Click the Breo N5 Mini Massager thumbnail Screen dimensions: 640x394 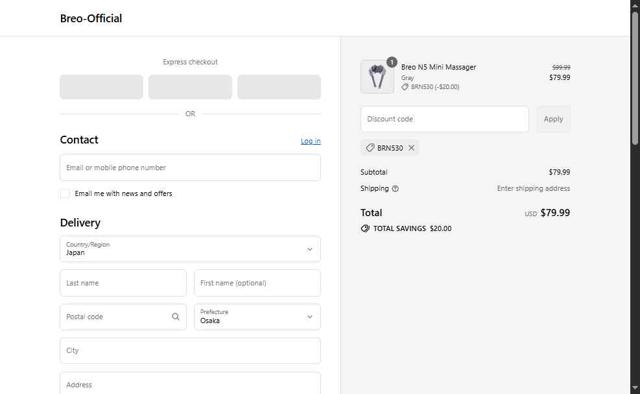[x=377, y=77]
